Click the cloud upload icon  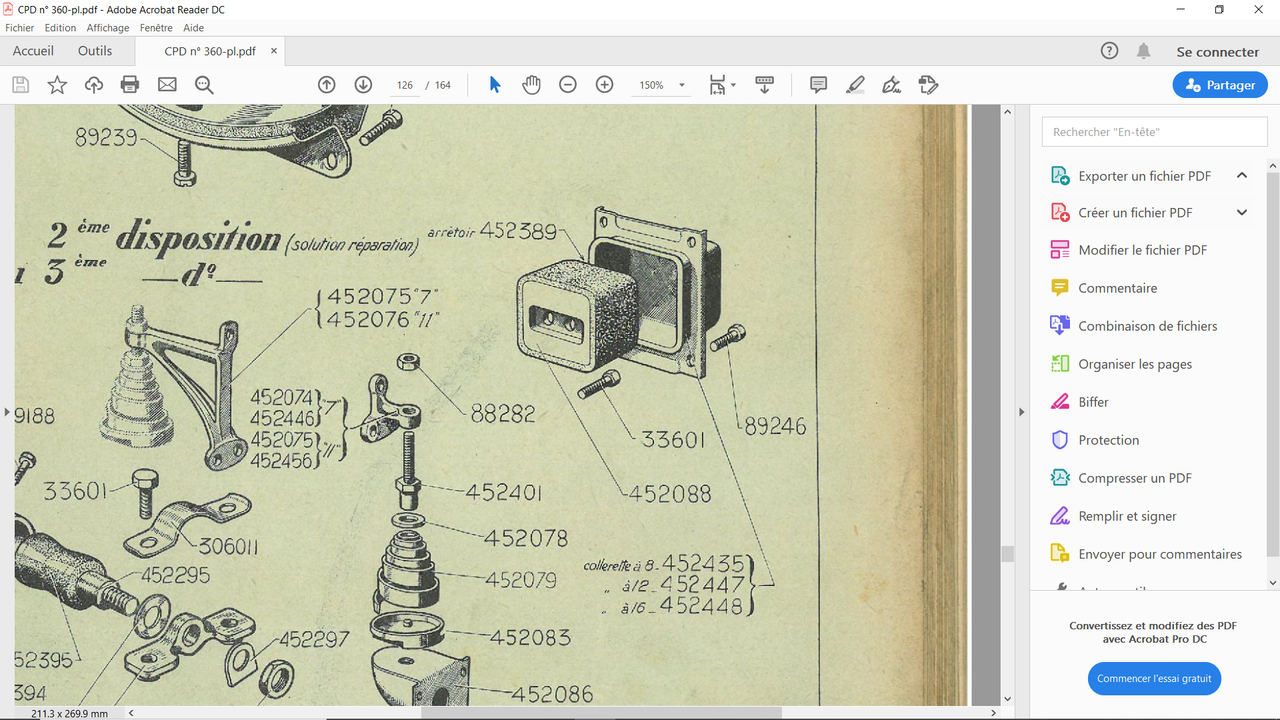pyautogui.click(x=94, y=85)
